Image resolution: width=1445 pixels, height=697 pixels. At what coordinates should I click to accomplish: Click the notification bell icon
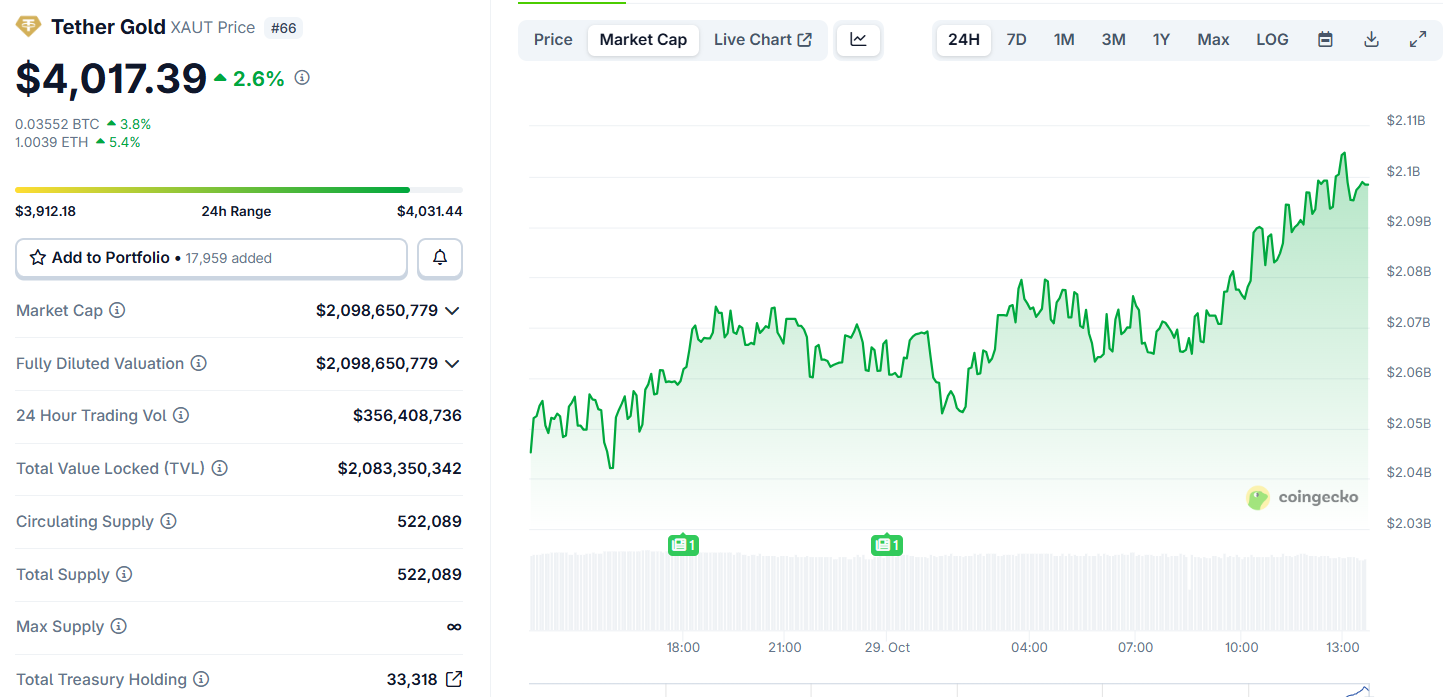439,258
